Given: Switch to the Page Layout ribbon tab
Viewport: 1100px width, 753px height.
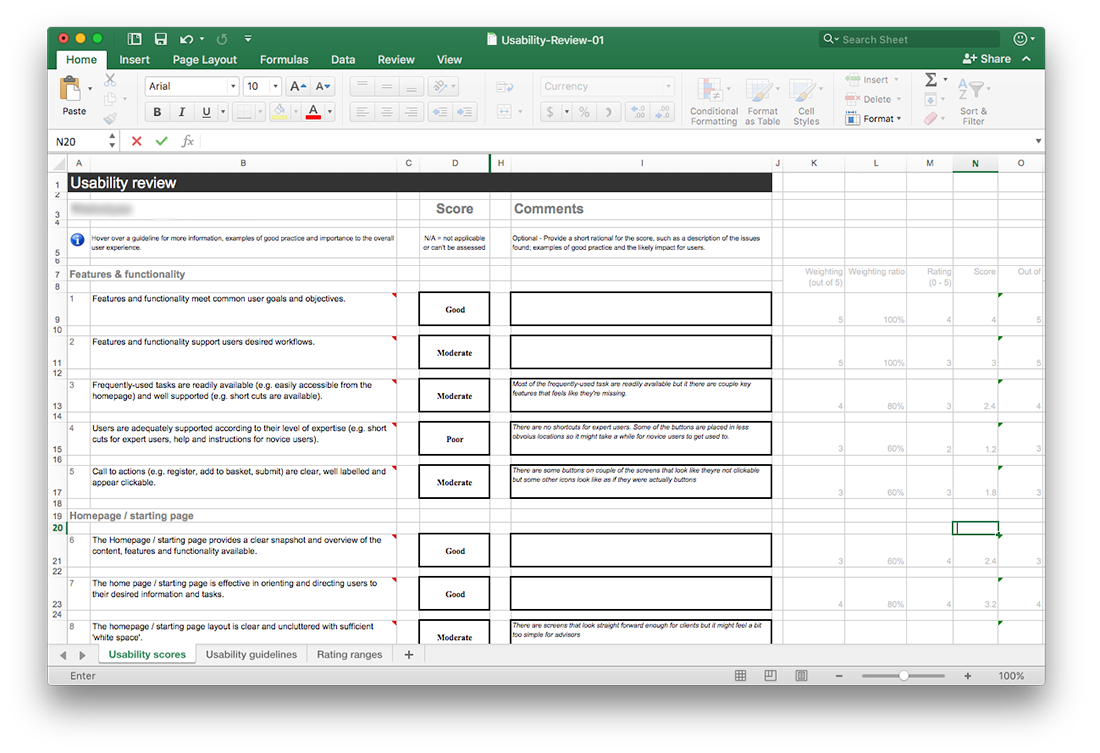Looking at the screenshot, I should pos(205,60).
